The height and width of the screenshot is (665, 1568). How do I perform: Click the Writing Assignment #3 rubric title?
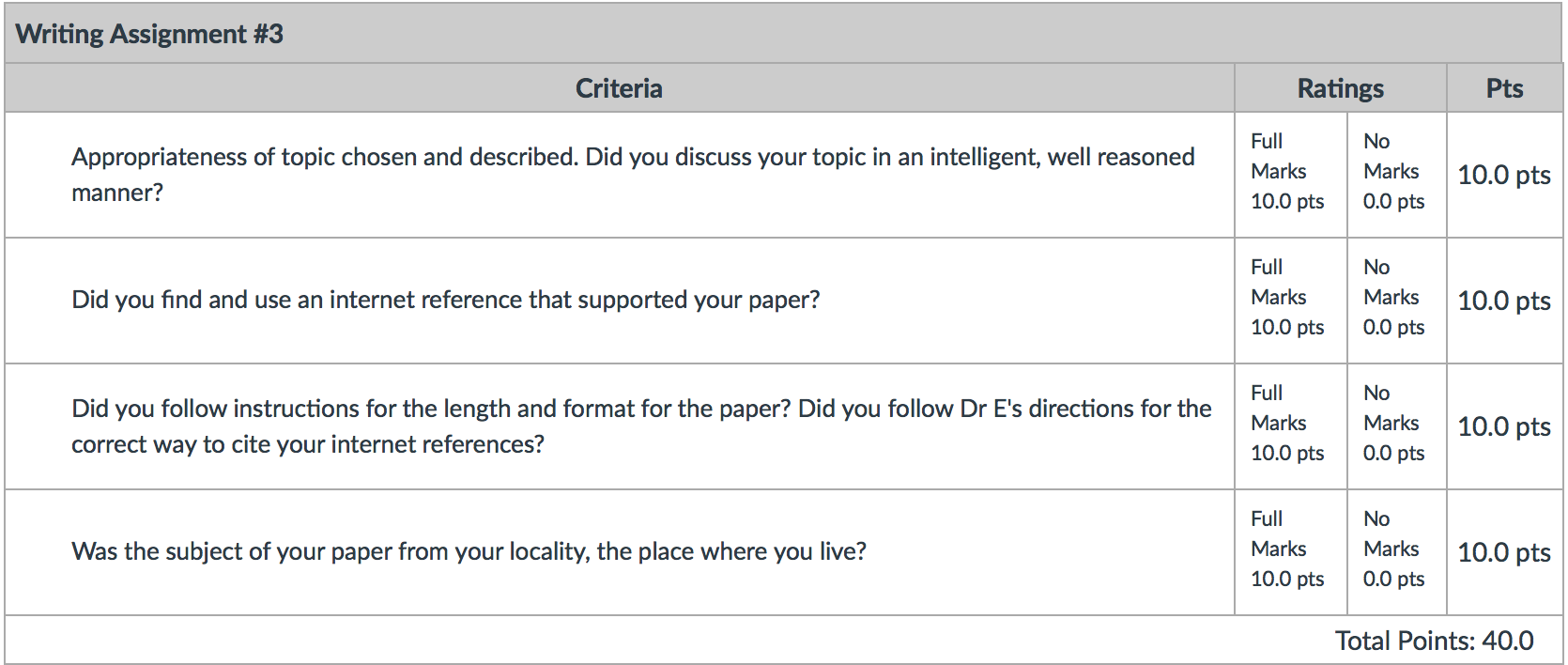tap(149, 34)
